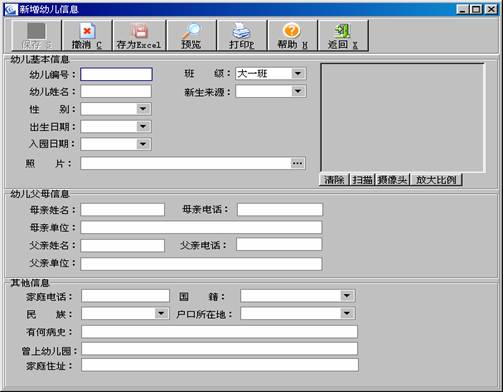503x392 pixels.
Task: Click the 父亲姓名 input field
Action: pos(123,245)
